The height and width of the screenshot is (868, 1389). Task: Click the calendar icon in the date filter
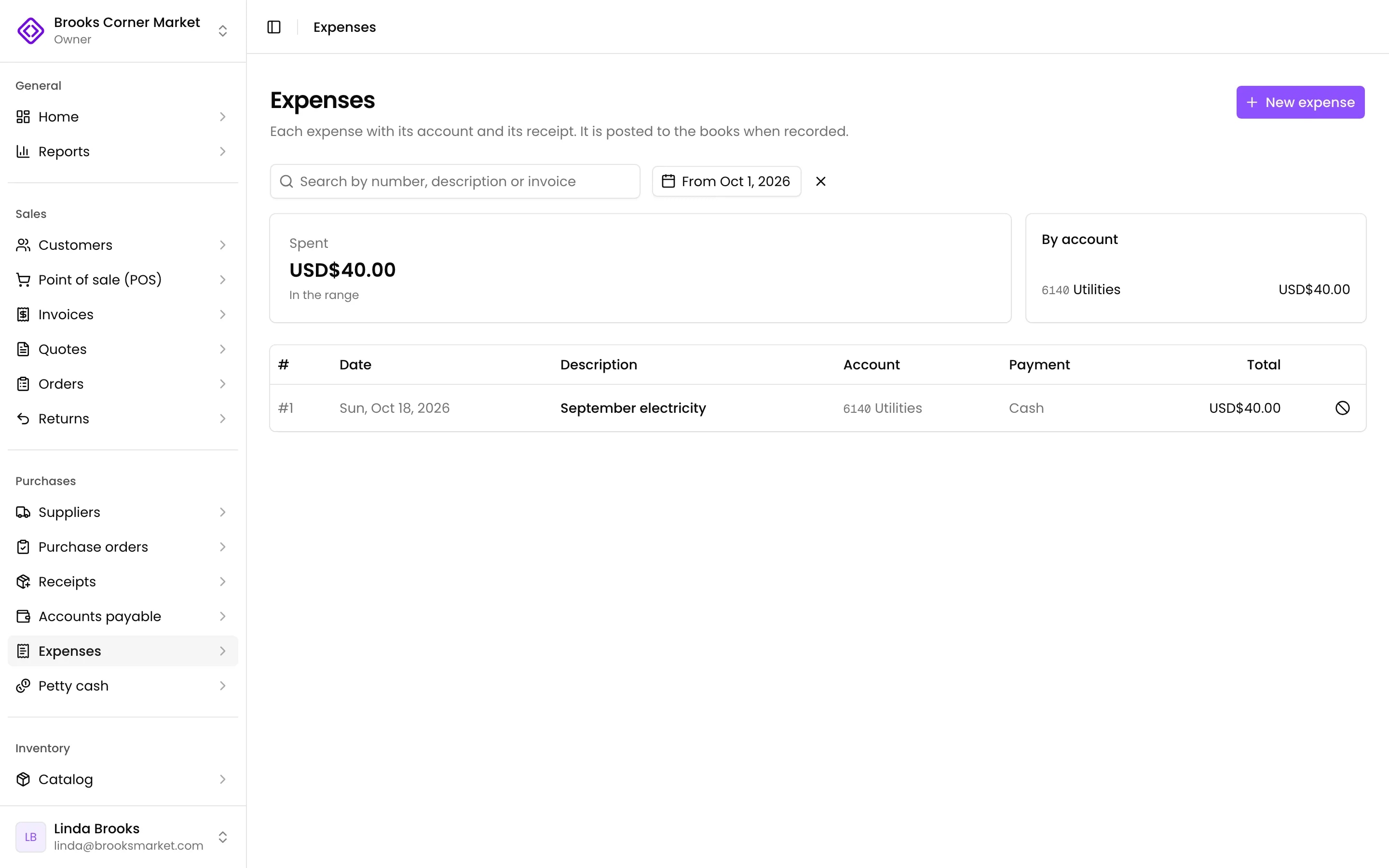tap(668, 181)
